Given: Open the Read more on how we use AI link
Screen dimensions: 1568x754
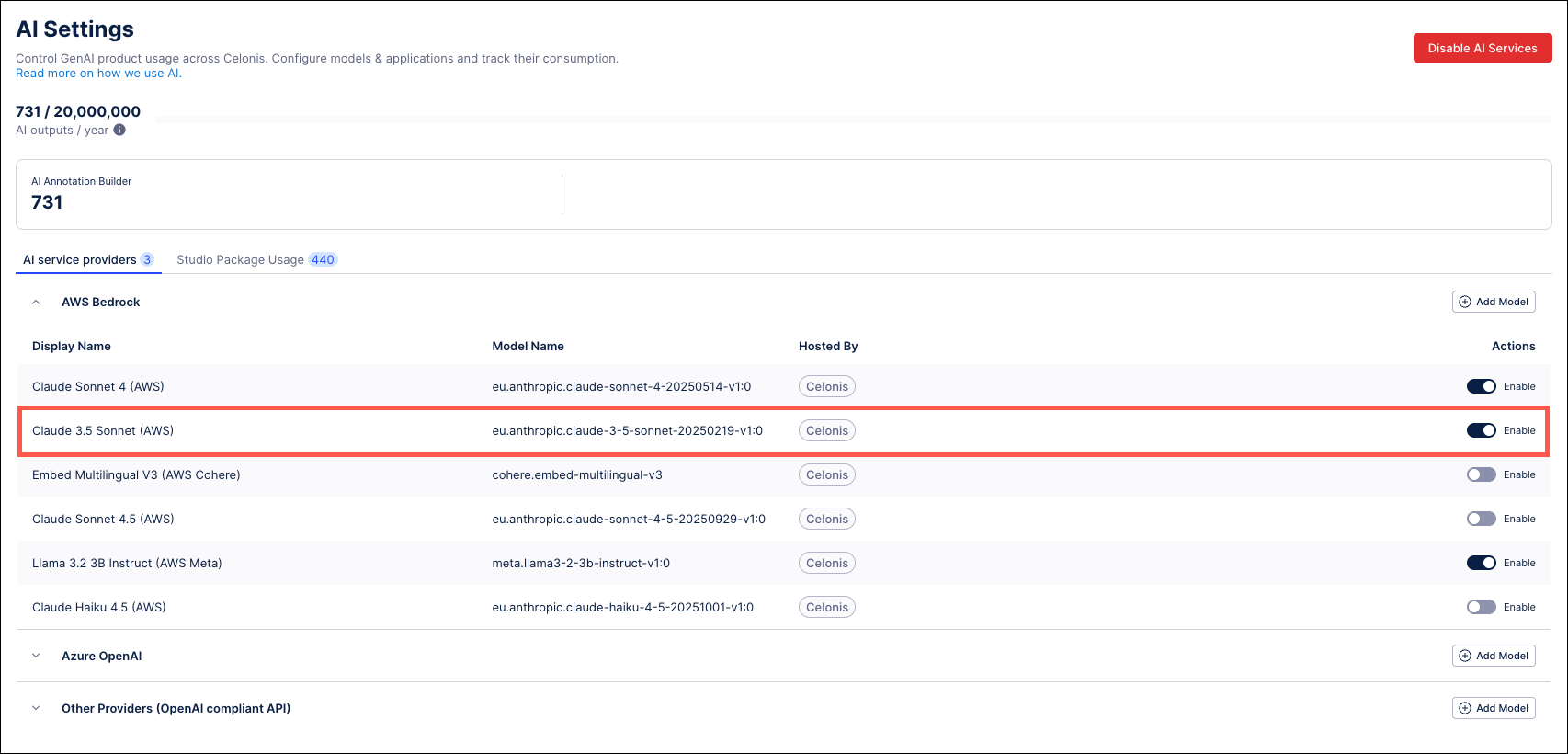Looking at the screenshot, I should coord(98,74).
